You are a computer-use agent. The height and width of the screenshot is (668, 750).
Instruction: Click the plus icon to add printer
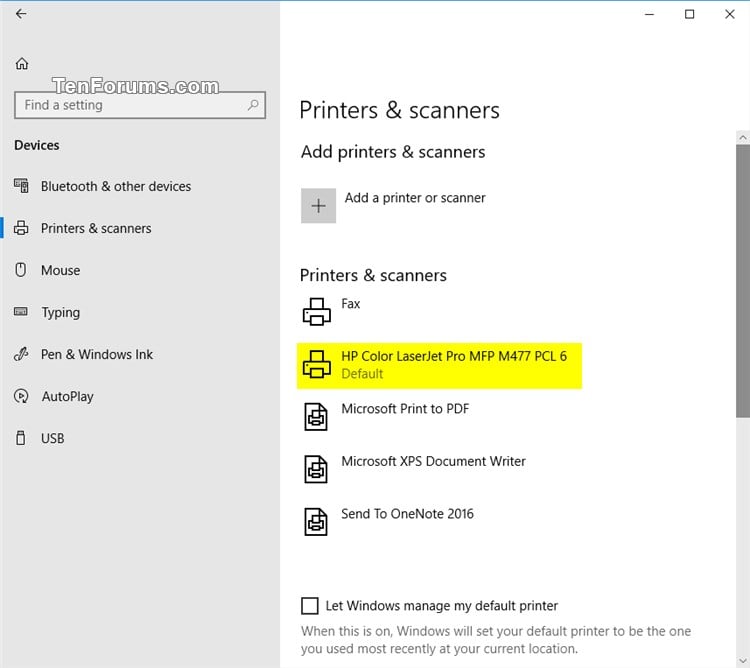click(x=318, y=206)
